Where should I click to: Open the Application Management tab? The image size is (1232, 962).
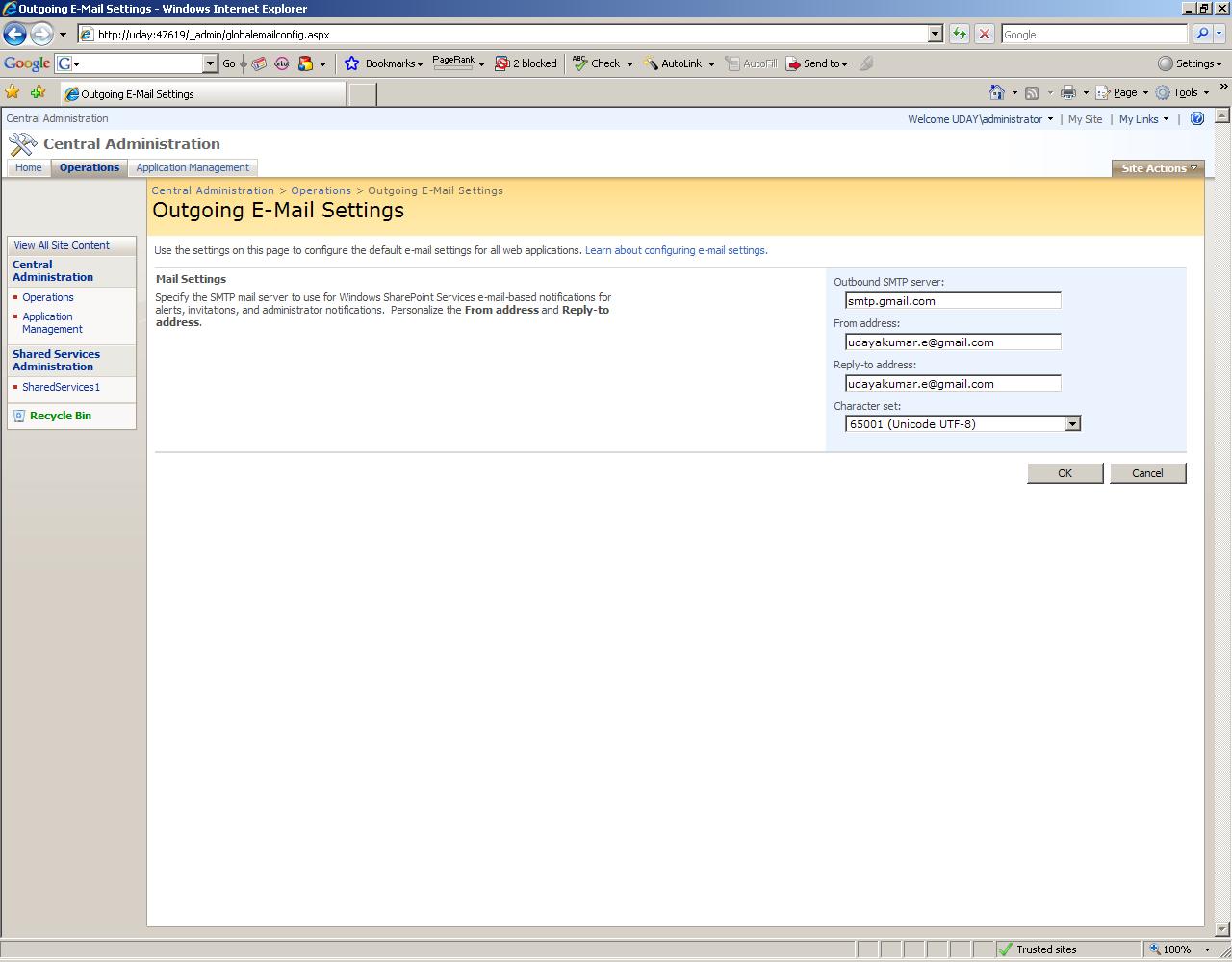point(192,167)
